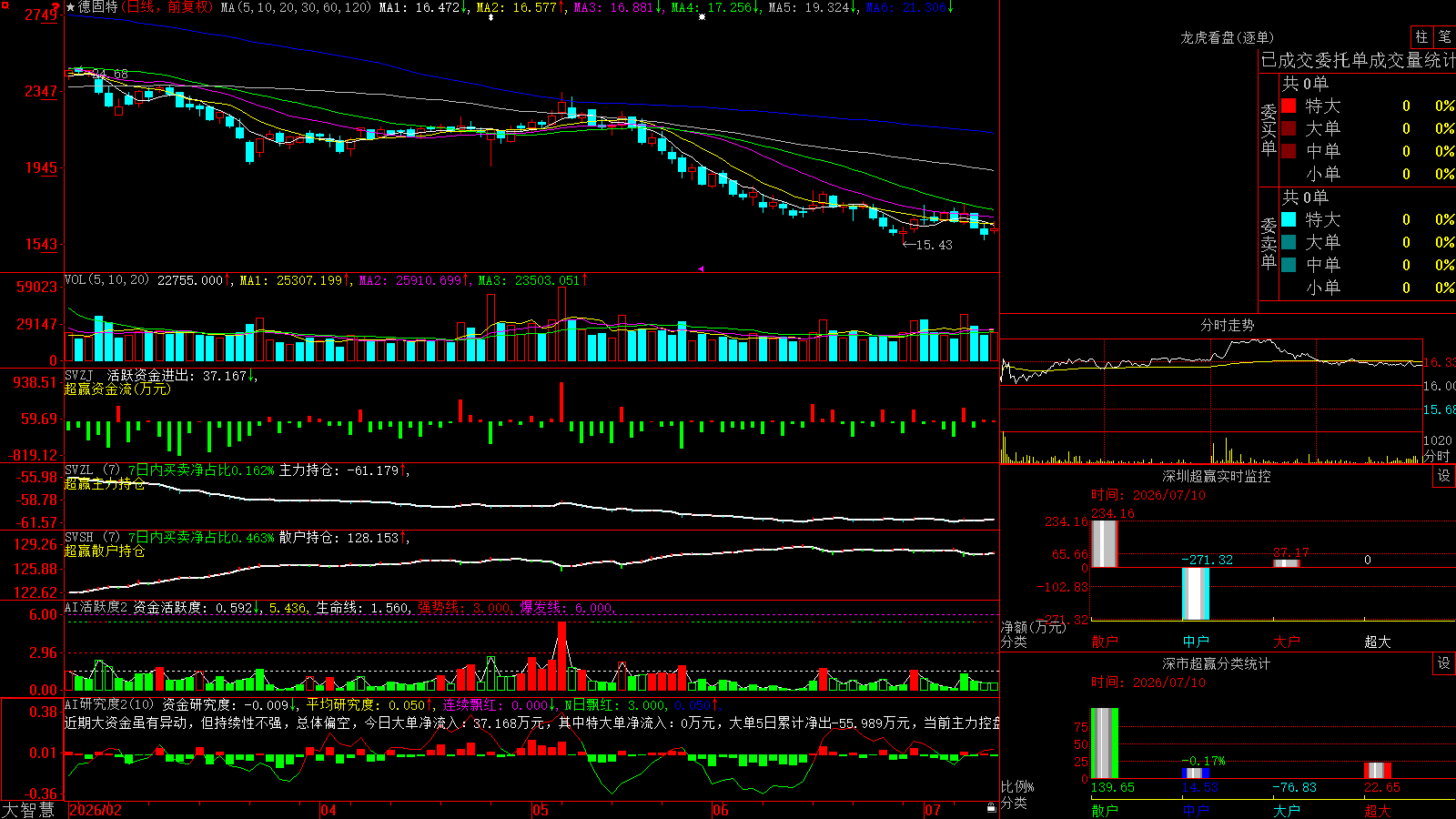Click cyan 特大 sell order swatch

tap(1289, 219)
